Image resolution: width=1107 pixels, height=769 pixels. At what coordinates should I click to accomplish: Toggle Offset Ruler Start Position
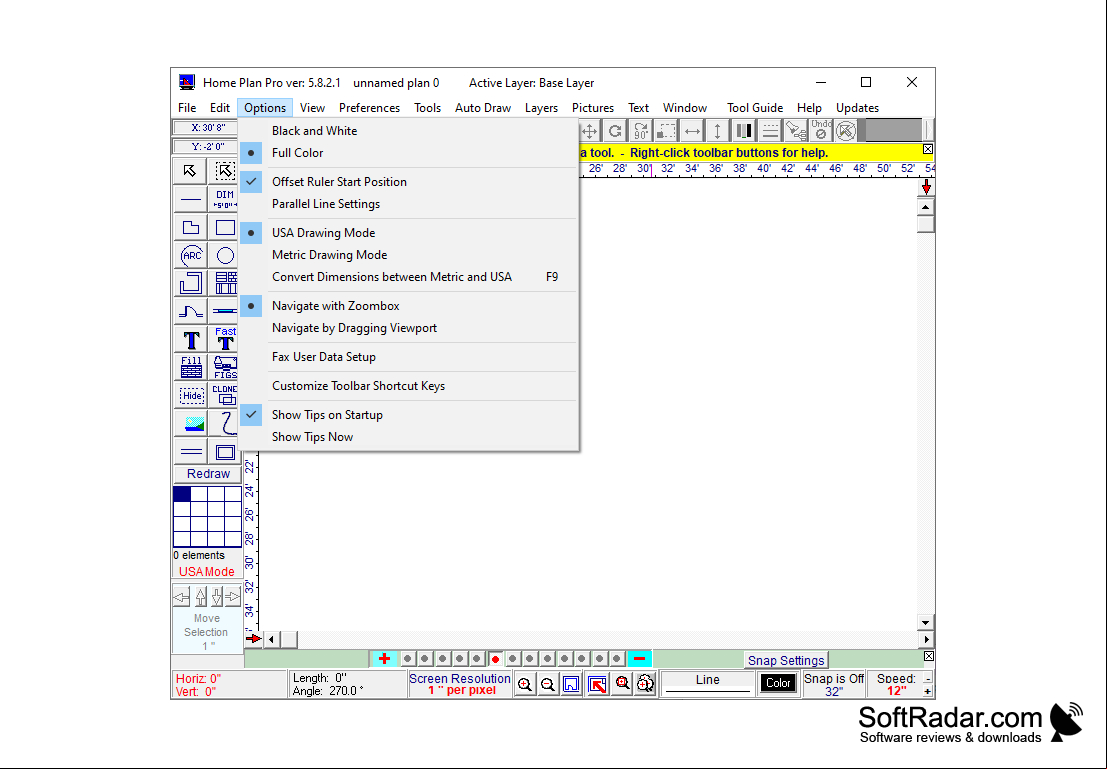pyautogui.click(x=409, y=181)
